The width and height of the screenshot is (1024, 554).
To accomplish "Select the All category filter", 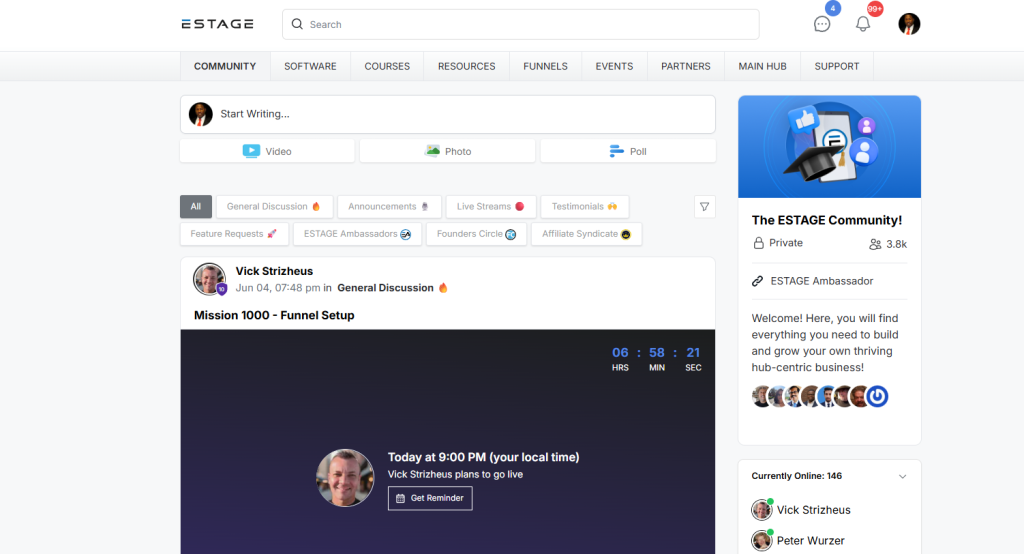I will coord(196,206).
